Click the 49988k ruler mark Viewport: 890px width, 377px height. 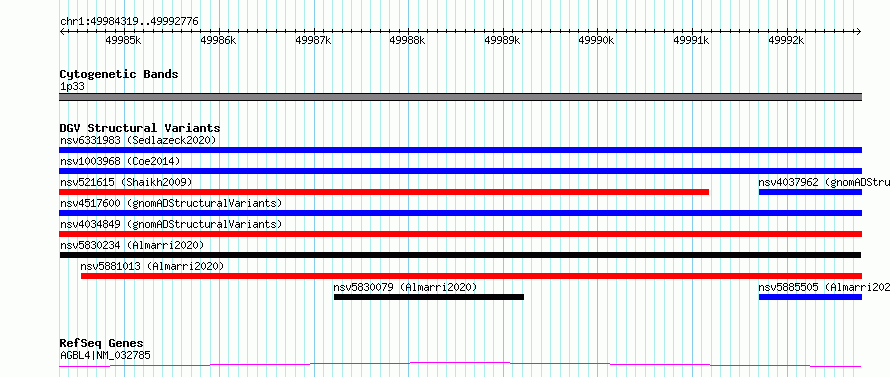408,41
